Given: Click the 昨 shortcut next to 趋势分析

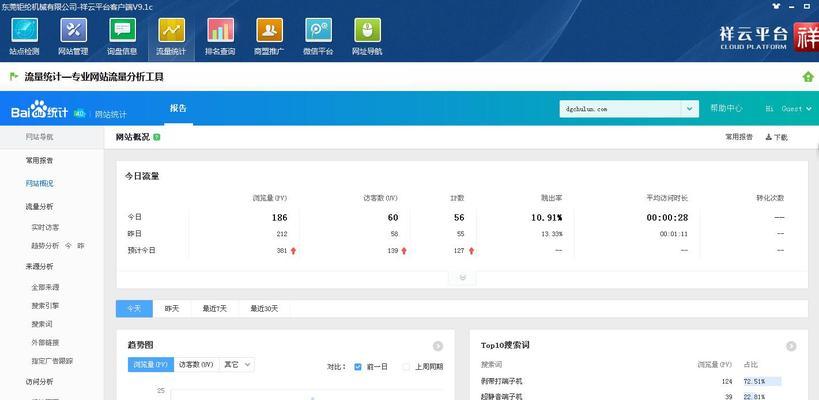Looking at the screenshot, I should [81, 245].
